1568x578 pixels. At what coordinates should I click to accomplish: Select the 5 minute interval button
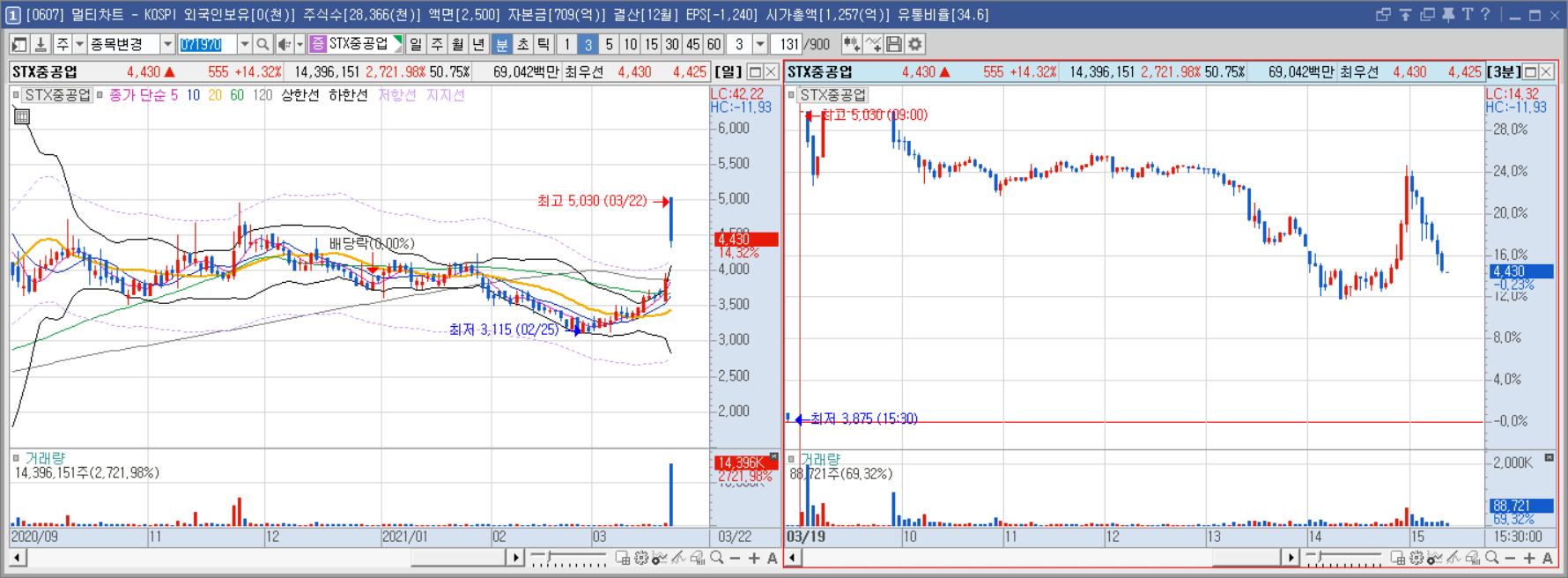(x=609, y=44)
